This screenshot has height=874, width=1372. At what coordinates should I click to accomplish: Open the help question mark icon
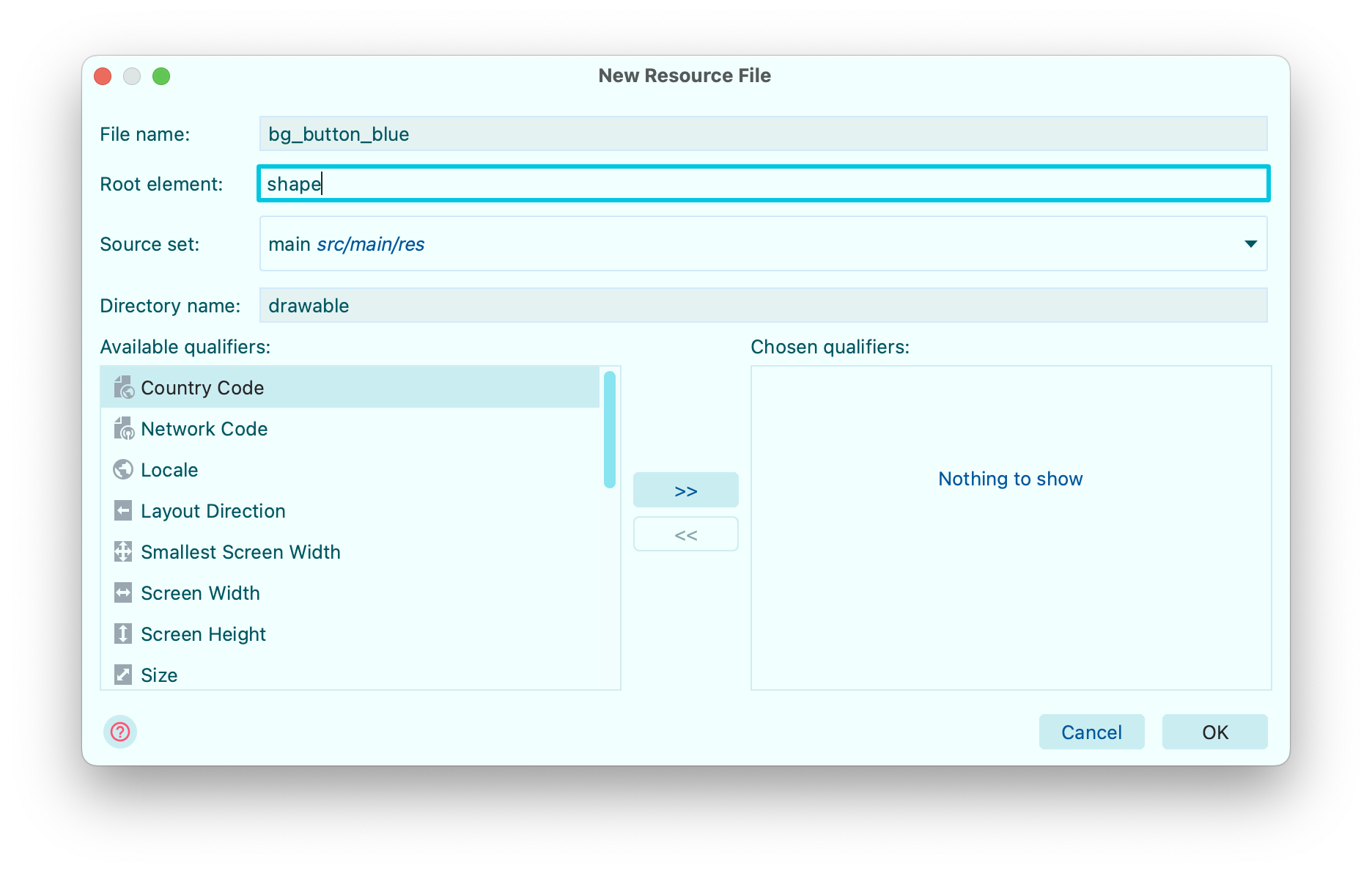pos(120,732)
